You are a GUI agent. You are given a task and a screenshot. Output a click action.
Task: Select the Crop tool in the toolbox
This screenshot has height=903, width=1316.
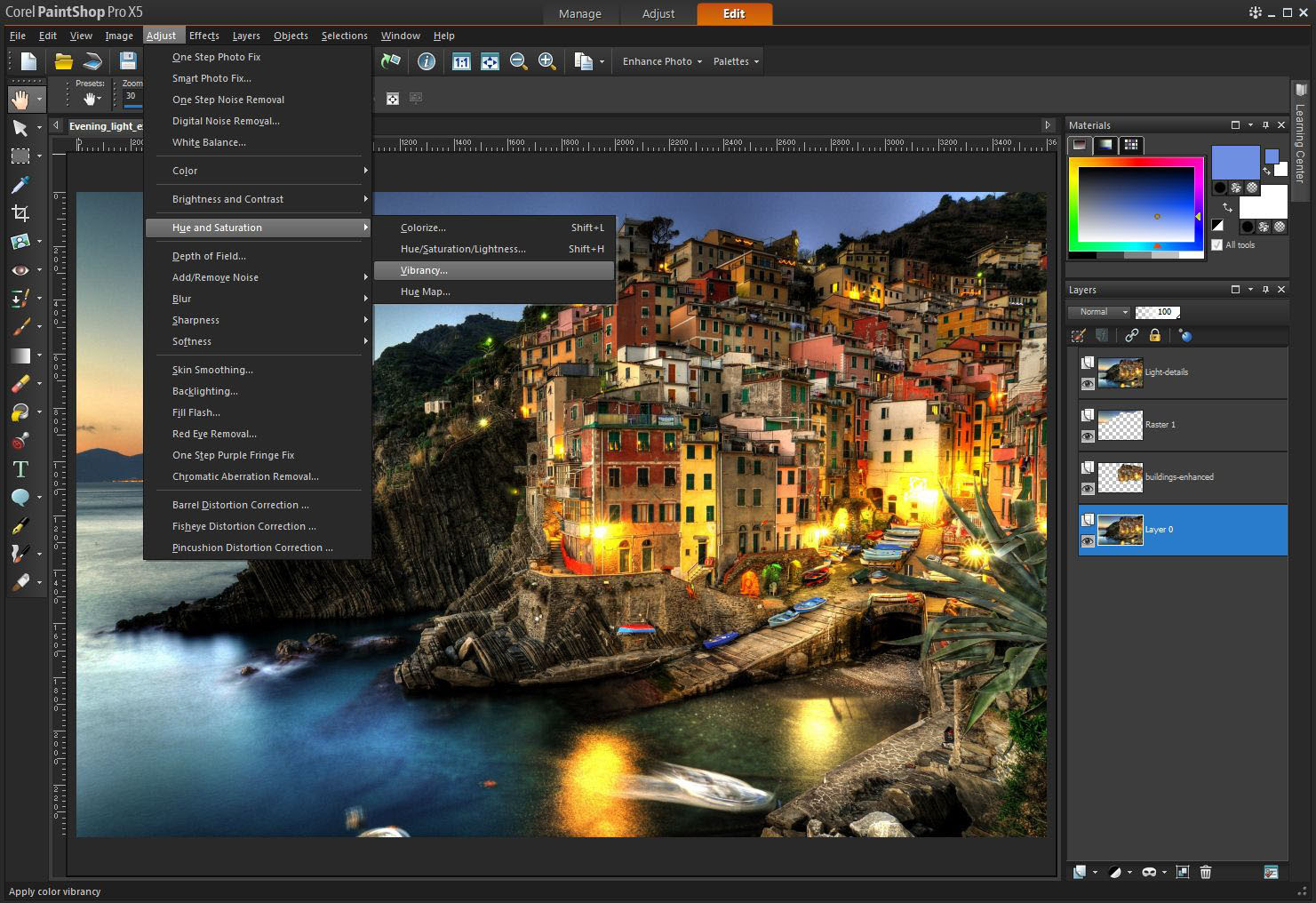click(x=20, y=213)
